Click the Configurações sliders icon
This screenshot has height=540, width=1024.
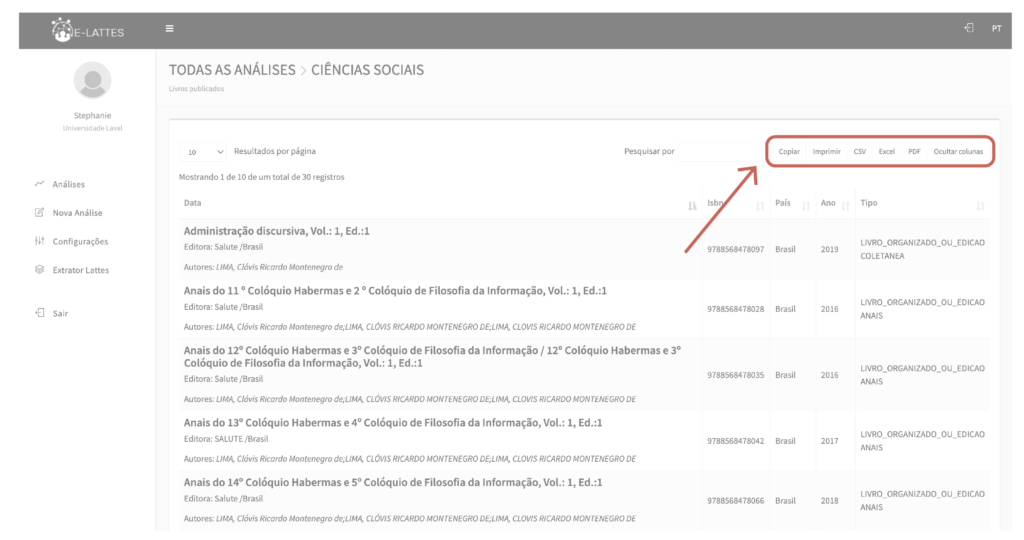tap(39, 241)
